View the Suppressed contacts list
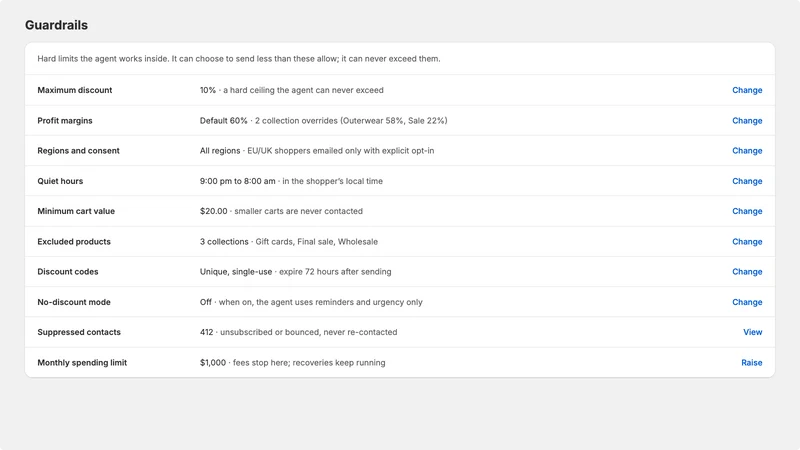This screenshot has width=800, height=450. click(x=753, y=332)
